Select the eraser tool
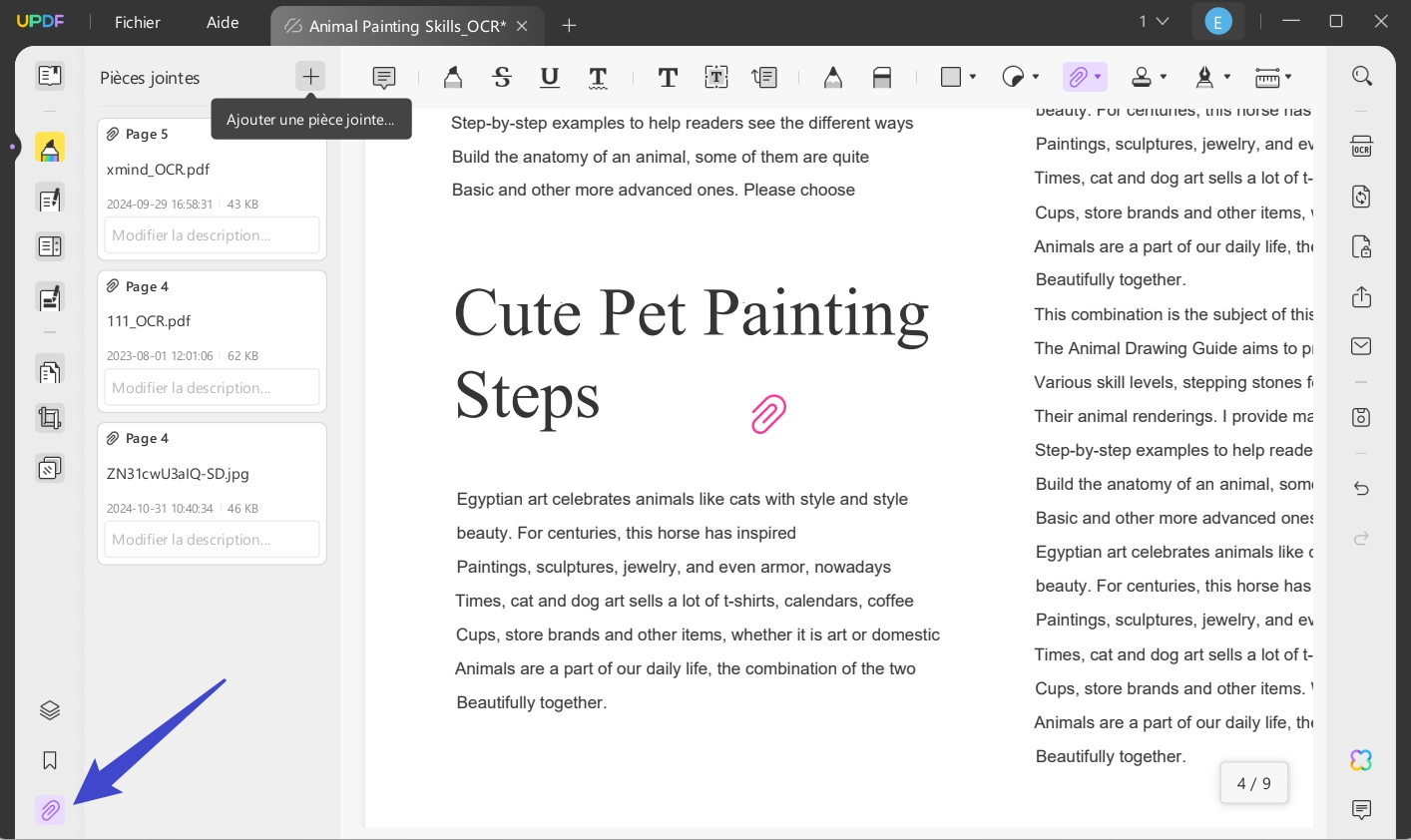The height and width of the screenshot is (840, 1411). pos(882,77)
